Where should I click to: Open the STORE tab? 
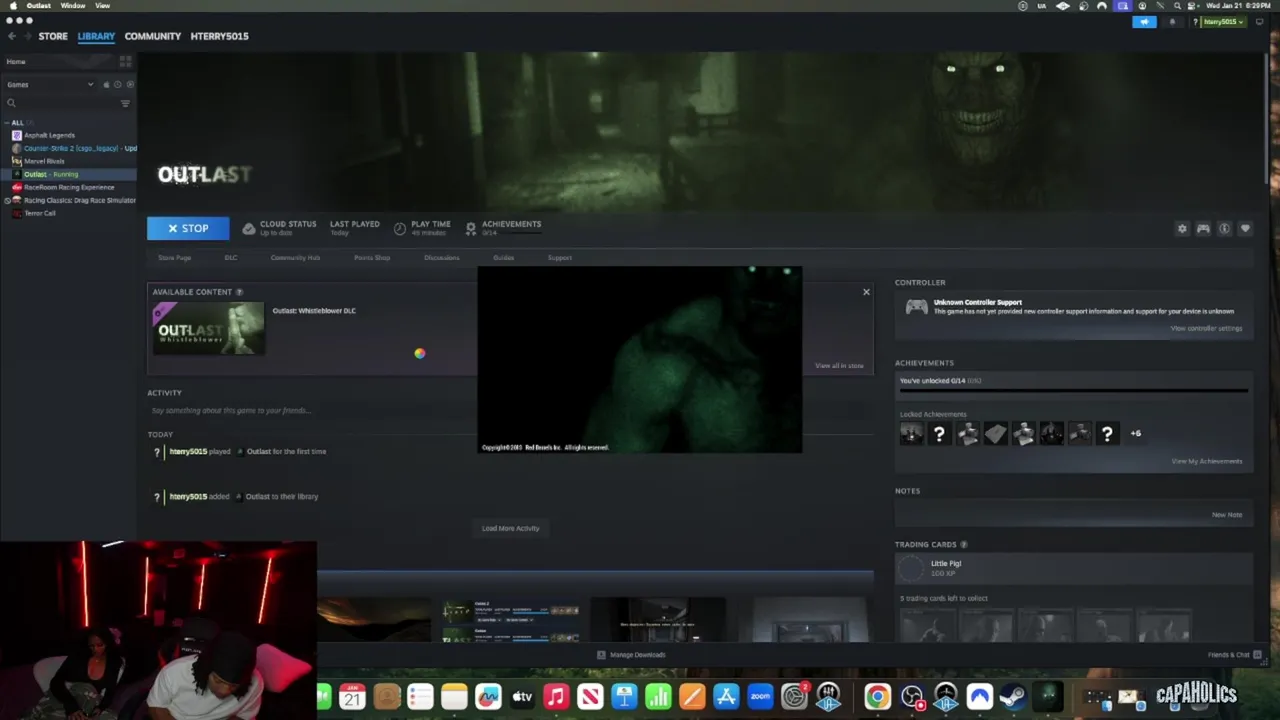coord(53,36)
